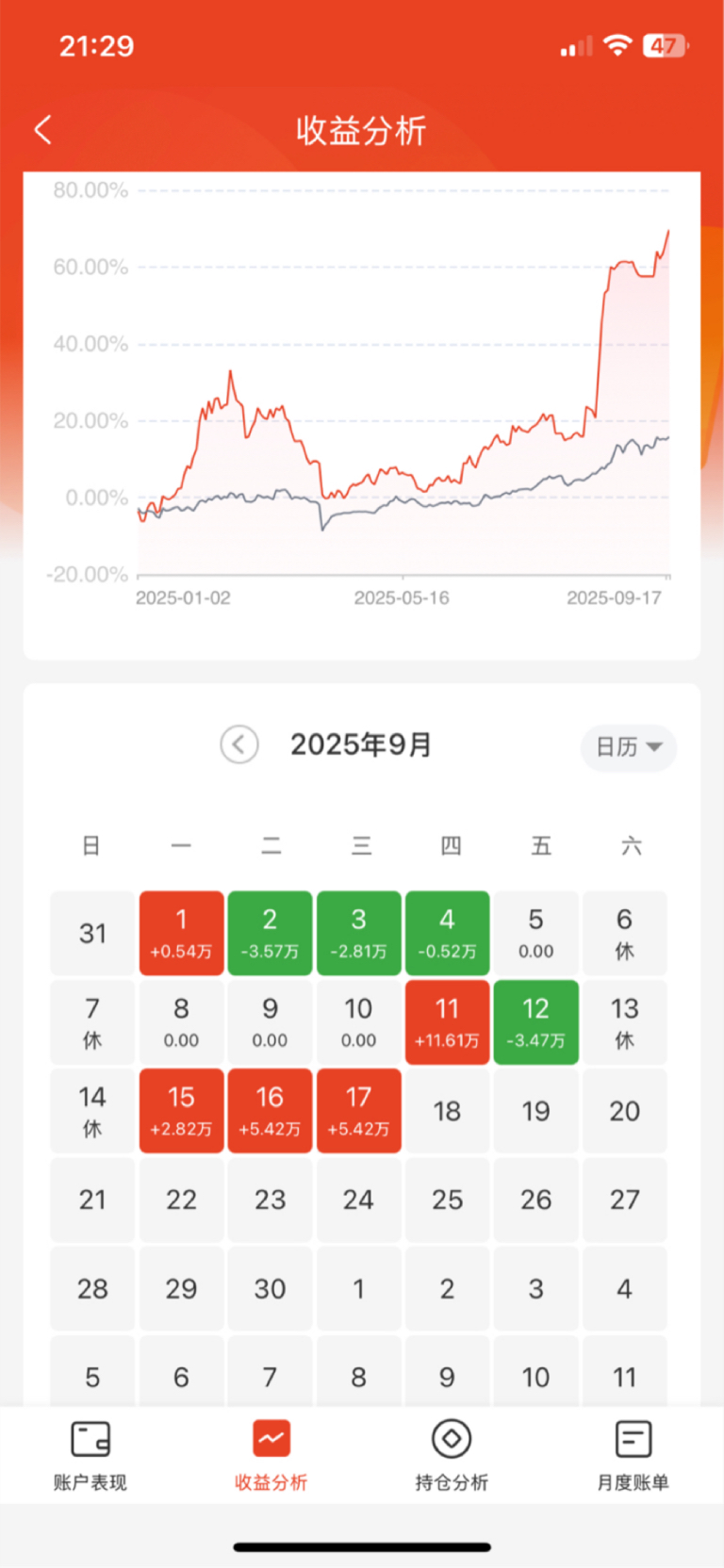The image size is (724, 1568).
Task: Select September 12 with -3.47万
Action: (536, 1022)
